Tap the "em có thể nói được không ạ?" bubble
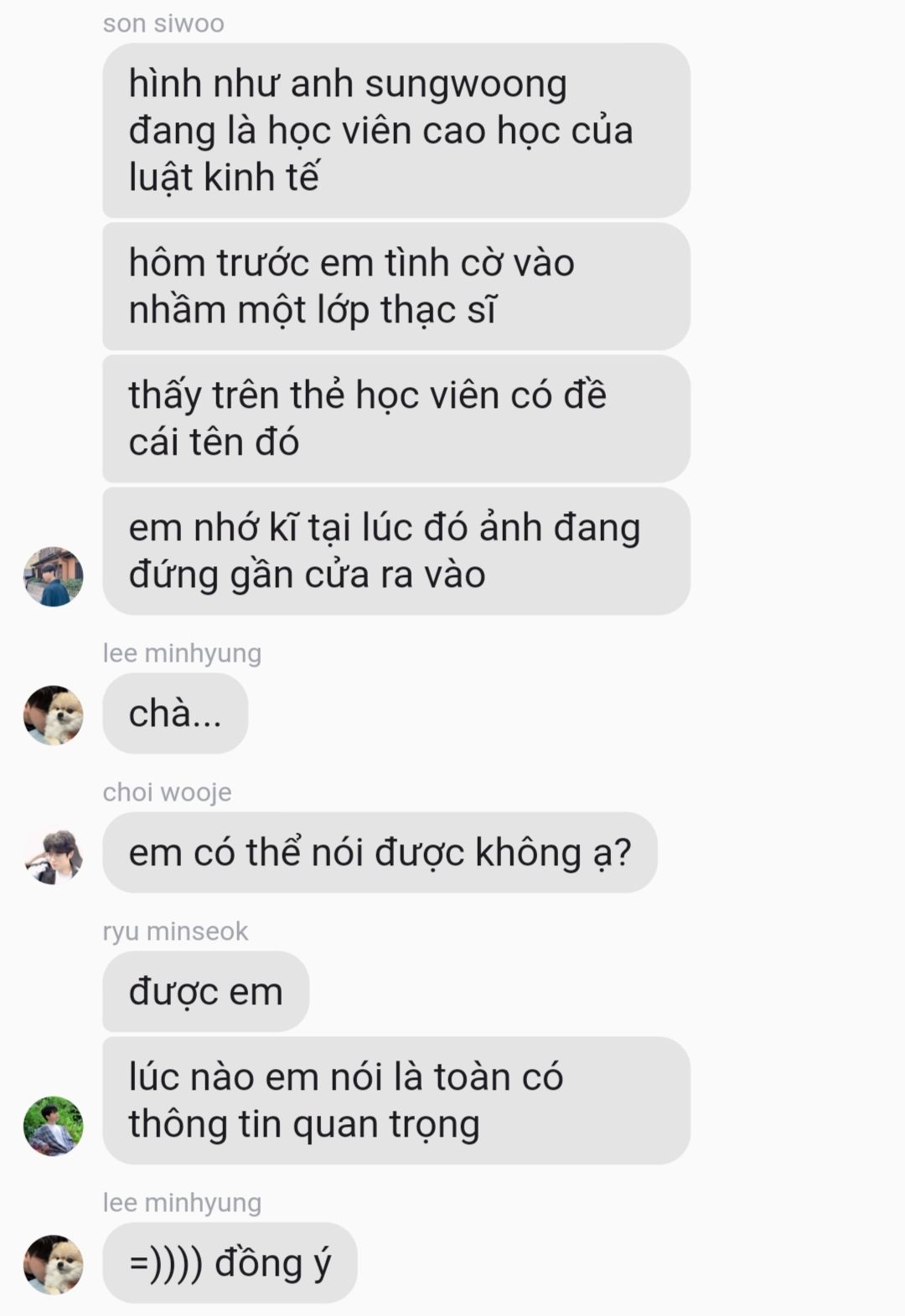Screen dimensions: 905x1316 (380, 853)
